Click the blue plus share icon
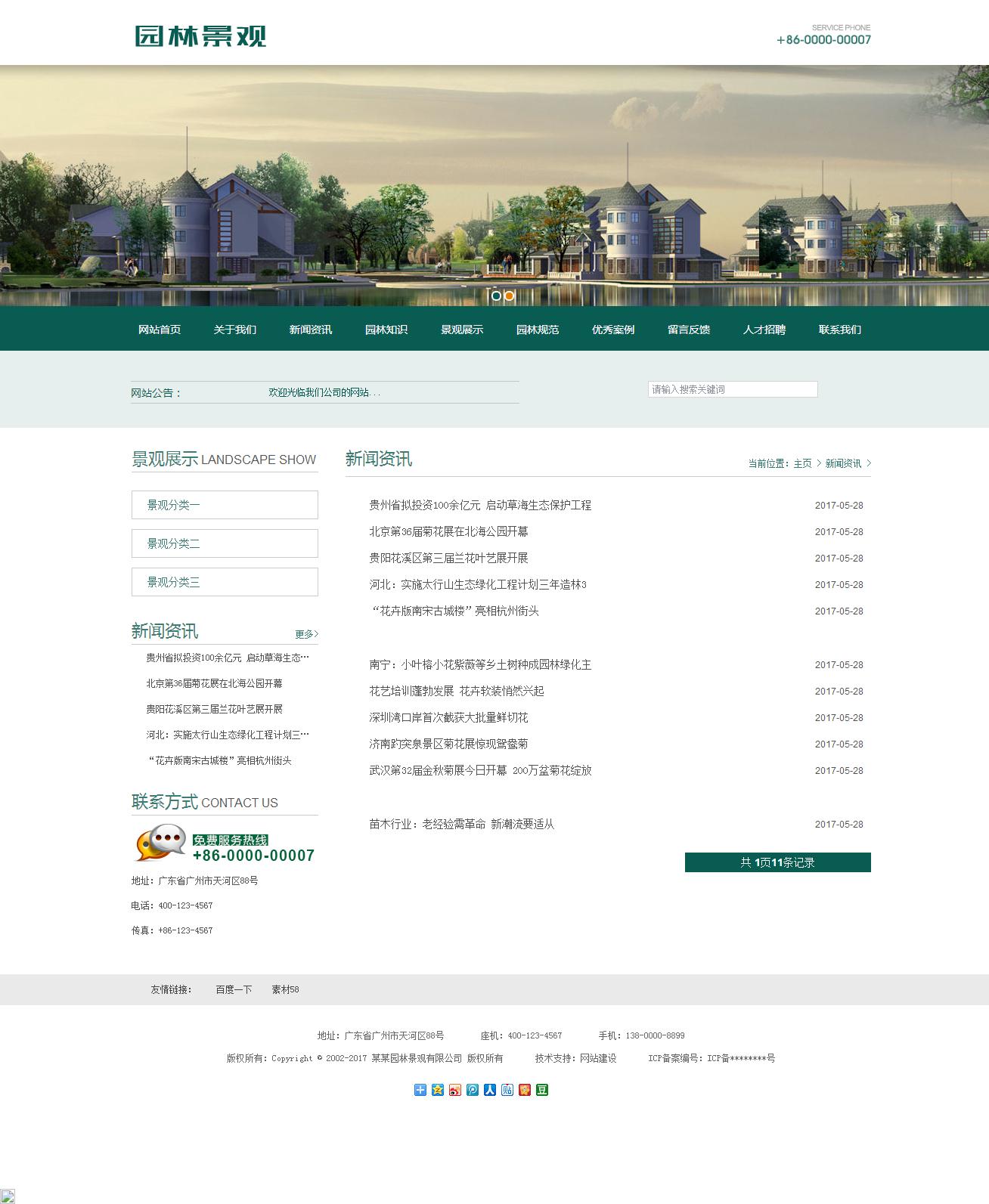Image resolution: width=989 pixels, height=1204 pixels. click(420, 1089)
